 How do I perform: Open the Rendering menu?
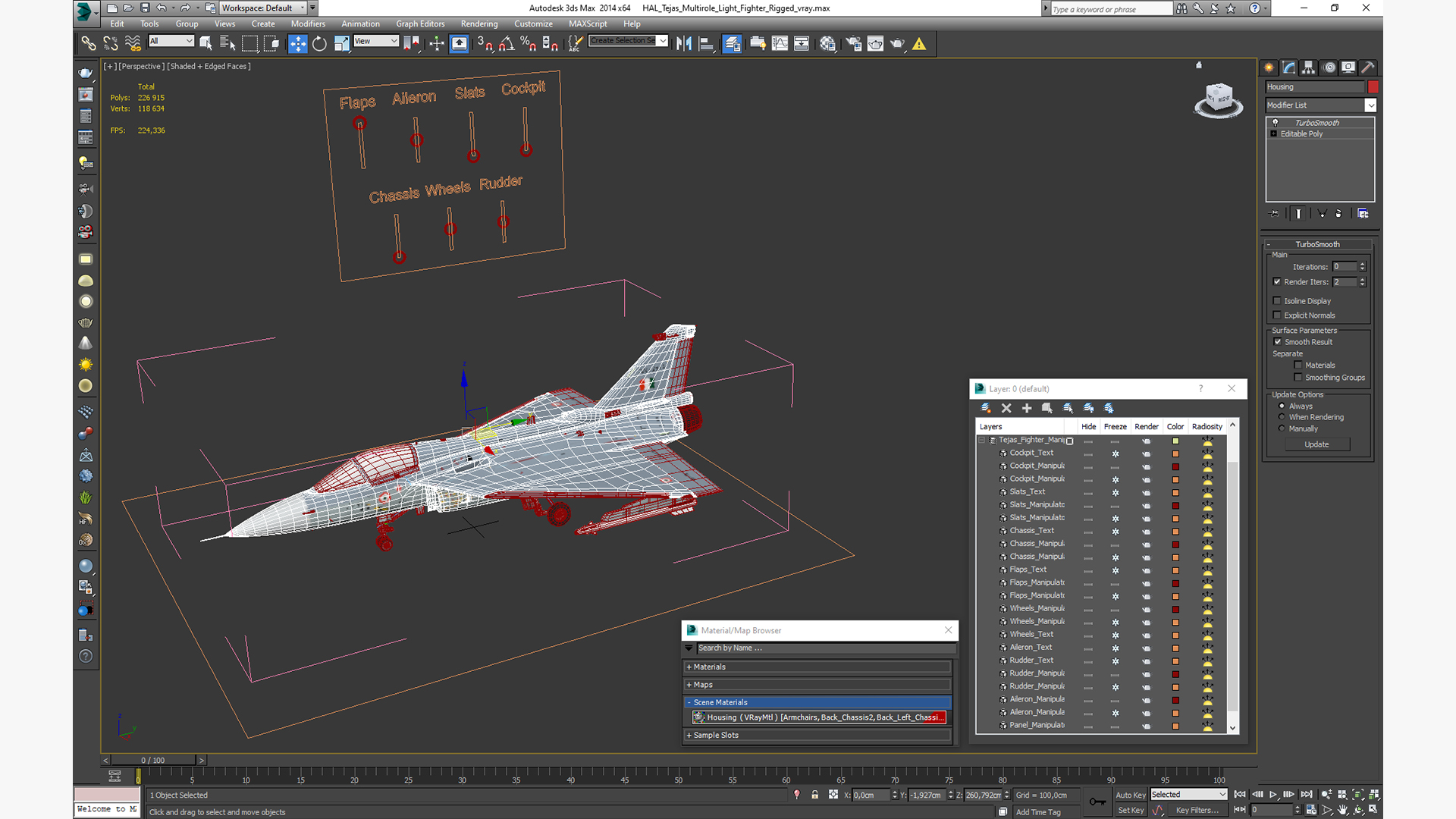coord(479,24)
